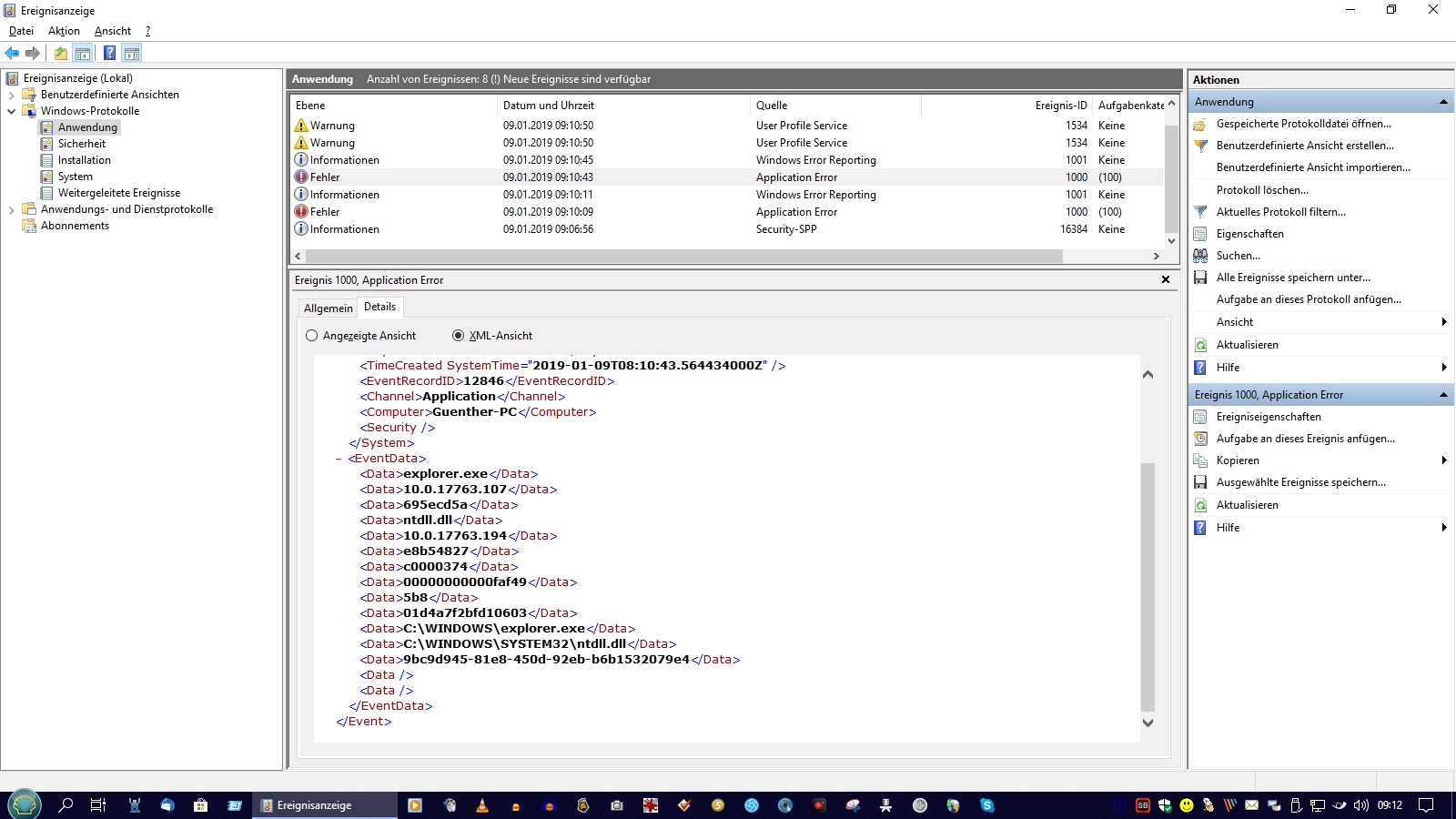Collapse Windows-Protokolle tree node
The width and height of the screenshot is (1456, 819).
tap(11, 111)
